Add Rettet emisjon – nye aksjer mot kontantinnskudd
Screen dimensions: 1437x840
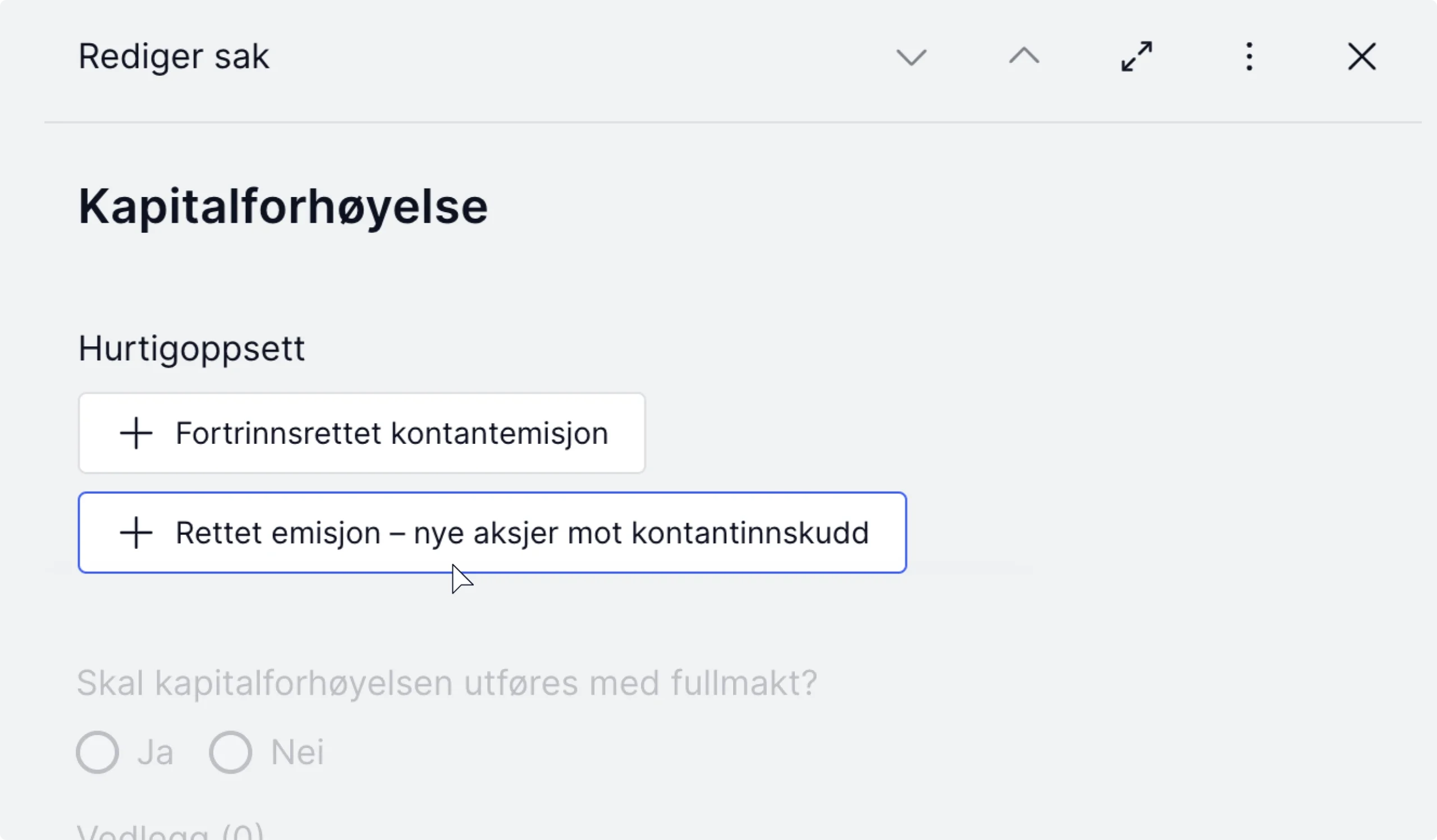492,533
